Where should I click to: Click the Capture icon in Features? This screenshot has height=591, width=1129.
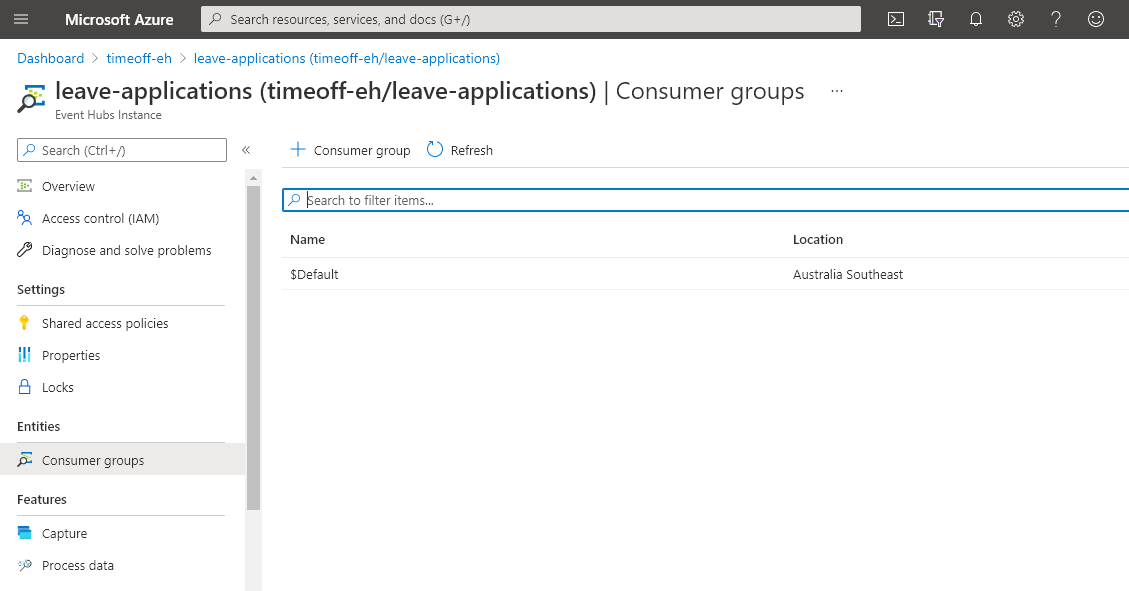tap(24, 533)
